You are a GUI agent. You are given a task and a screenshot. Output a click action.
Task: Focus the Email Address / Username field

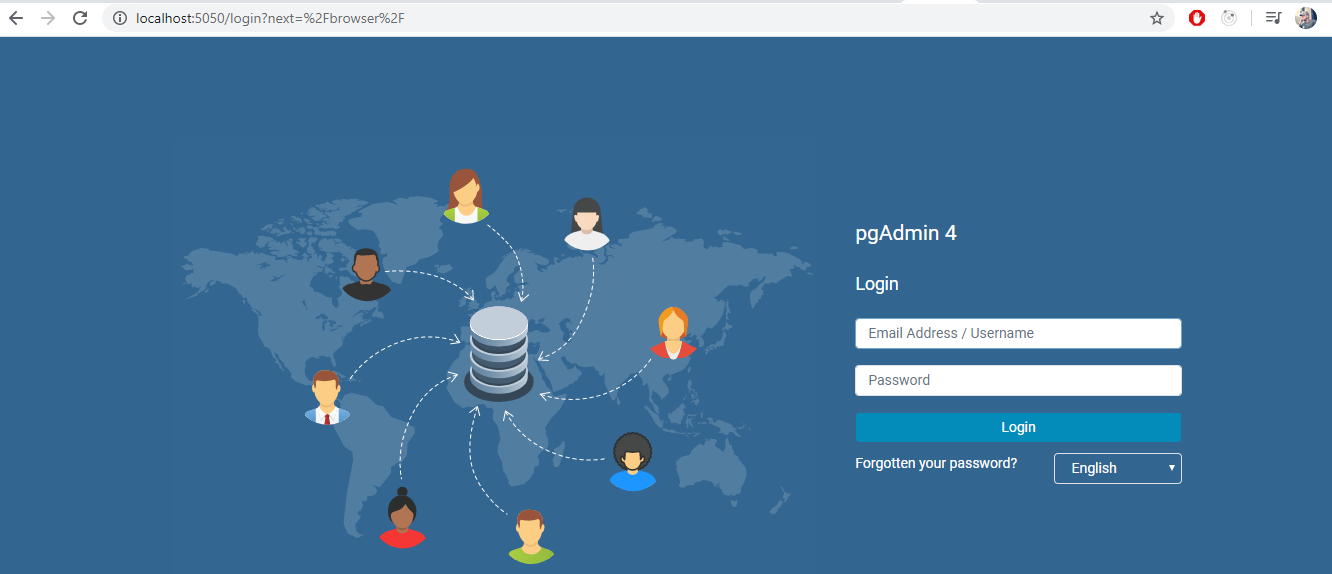[1018, 334]
